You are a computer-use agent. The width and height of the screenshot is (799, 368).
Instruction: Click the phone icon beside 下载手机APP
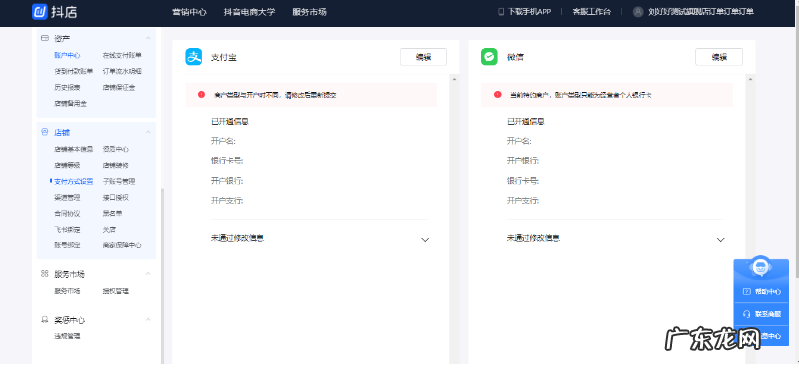tap(501, 12)
